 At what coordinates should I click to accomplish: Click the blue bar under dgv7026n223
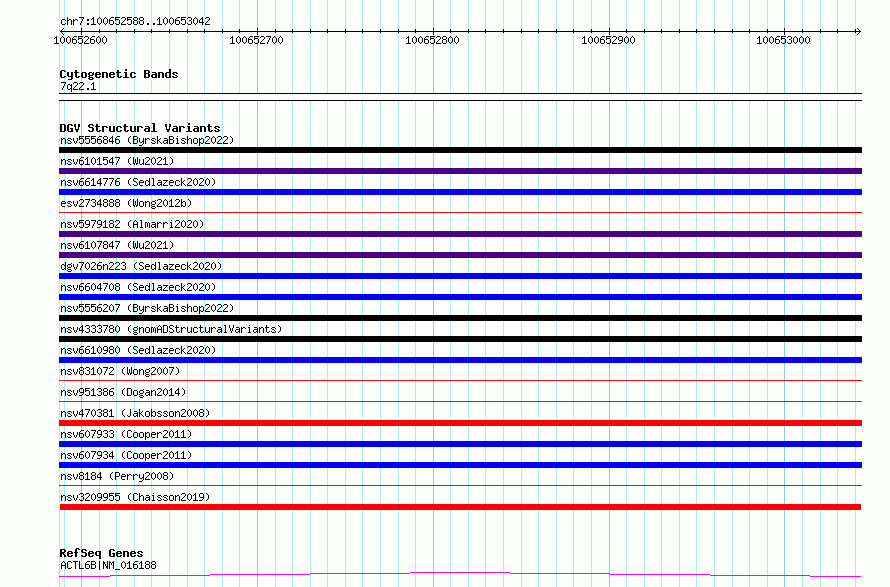[460, 276]
